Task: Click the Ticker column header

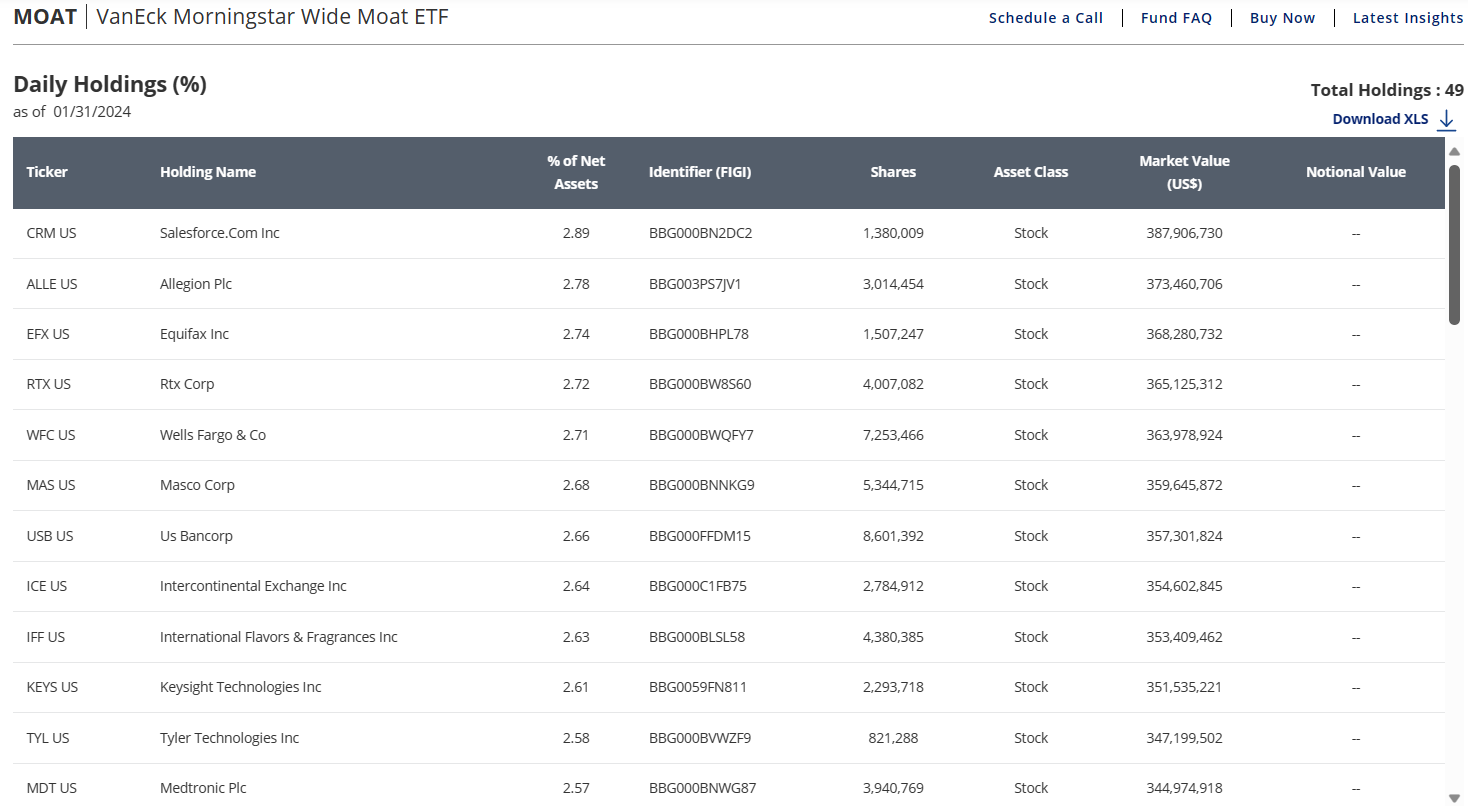Action: click(x=47, y=172)
